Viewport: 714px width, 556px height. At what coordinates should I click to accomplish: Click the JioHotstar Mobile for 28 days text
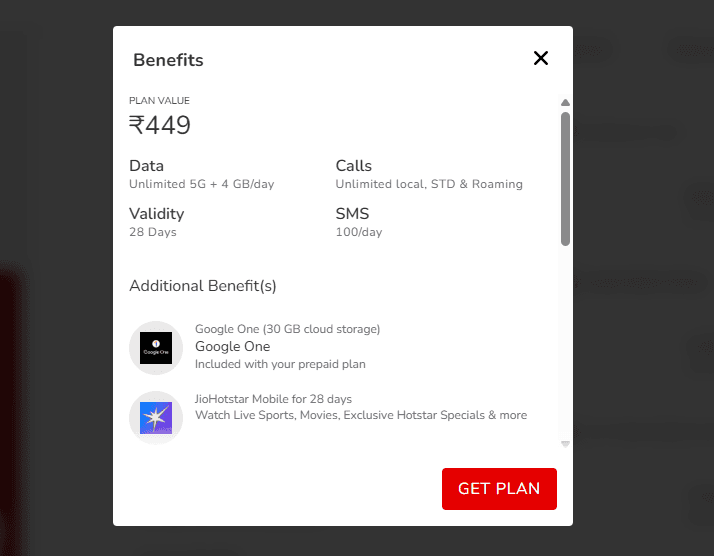[273, 399]
